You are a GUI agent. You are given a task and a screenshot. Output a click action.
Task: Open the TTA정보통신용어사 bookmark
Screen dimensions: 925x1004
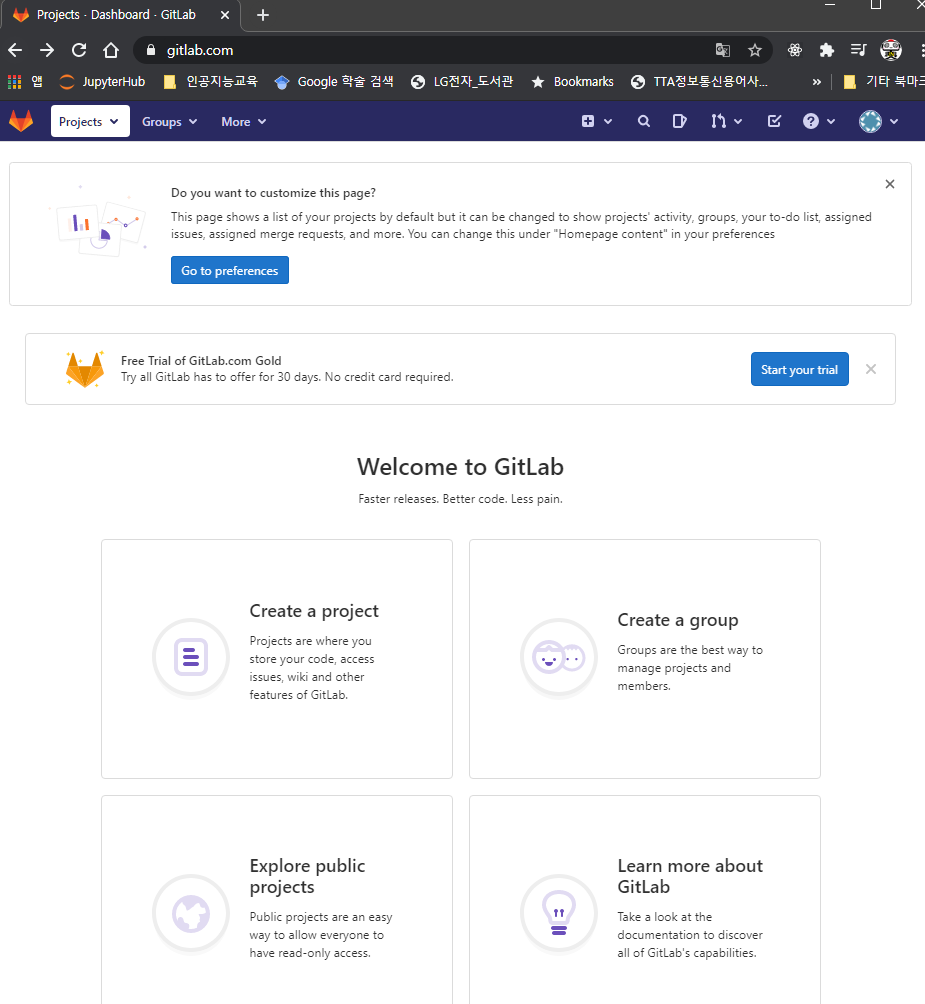pos(700,81)
